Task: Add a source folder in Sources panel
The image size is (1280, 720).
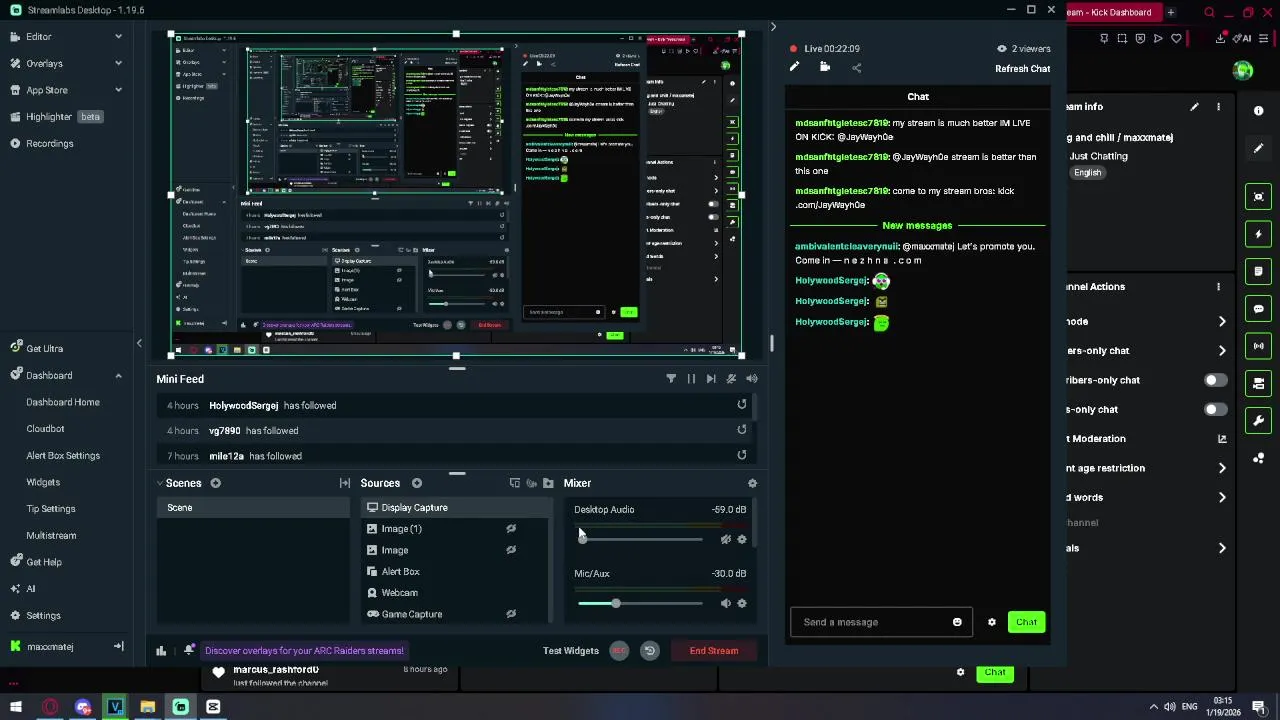Action: pos(548,483)
